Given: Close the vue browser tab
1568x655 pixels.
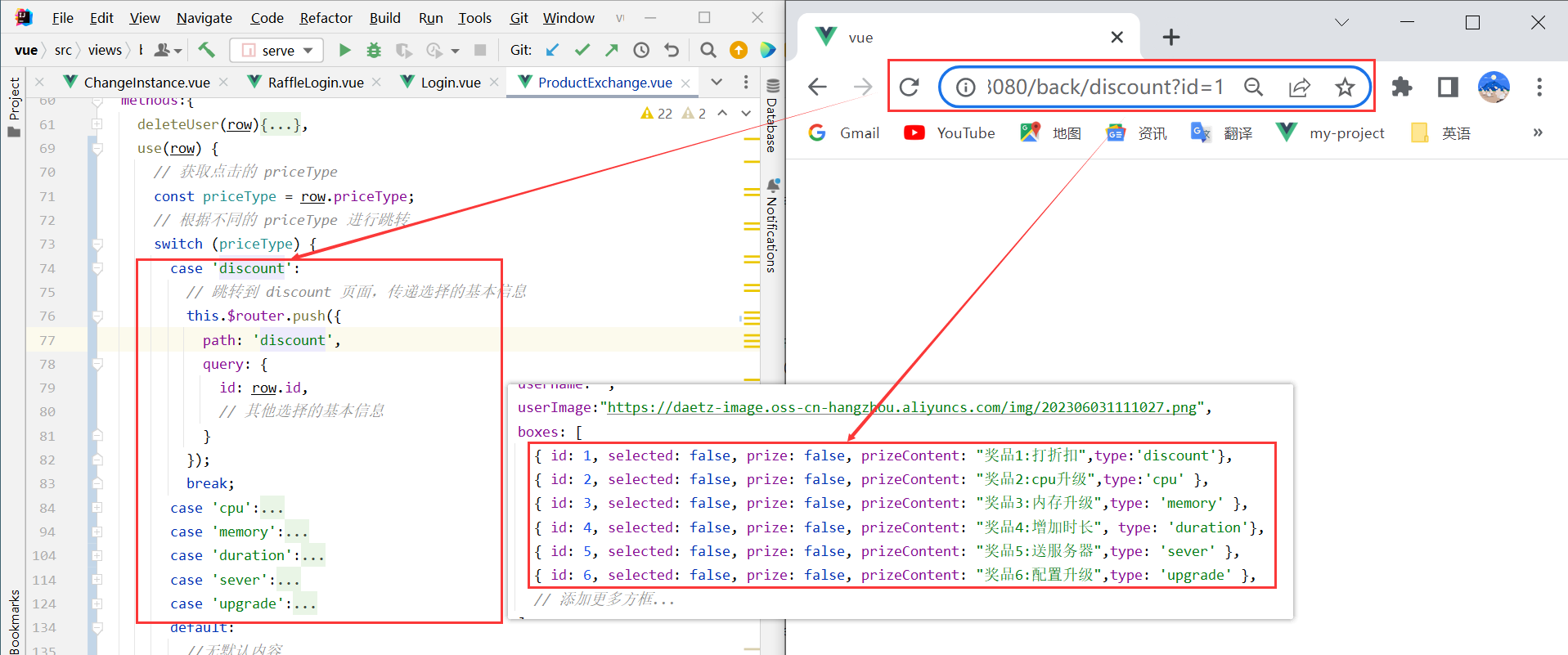Looking at the screenshot, I should [x=1117, y=37].
